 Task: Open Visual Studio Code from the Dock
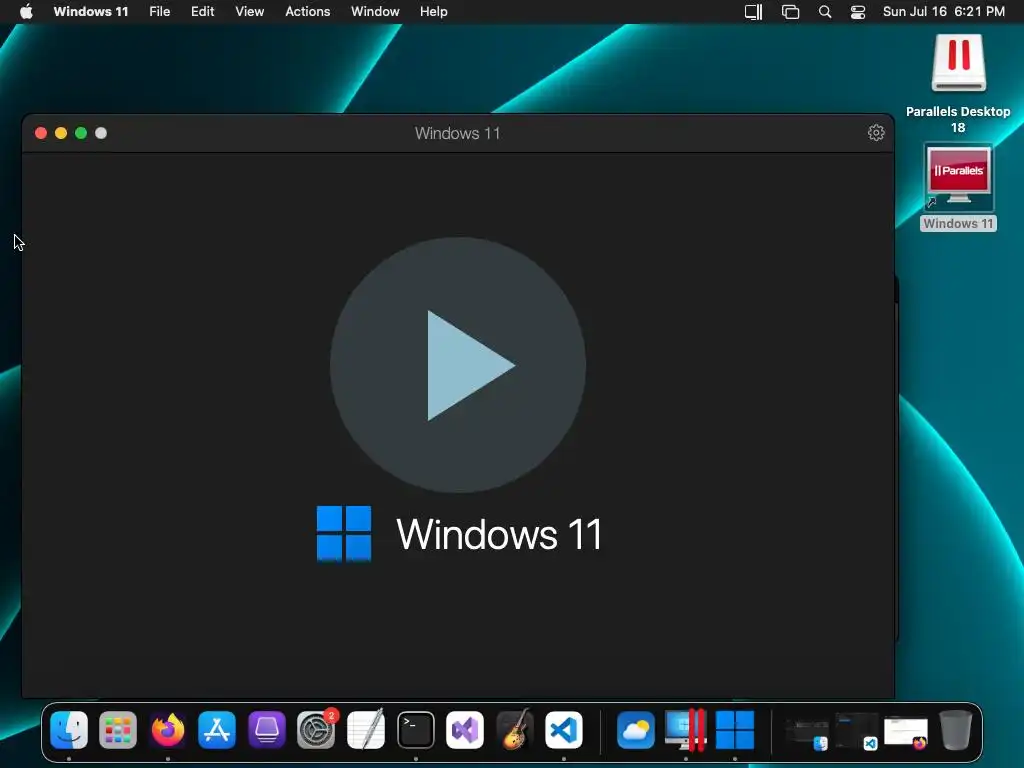[x=564, y=729]
